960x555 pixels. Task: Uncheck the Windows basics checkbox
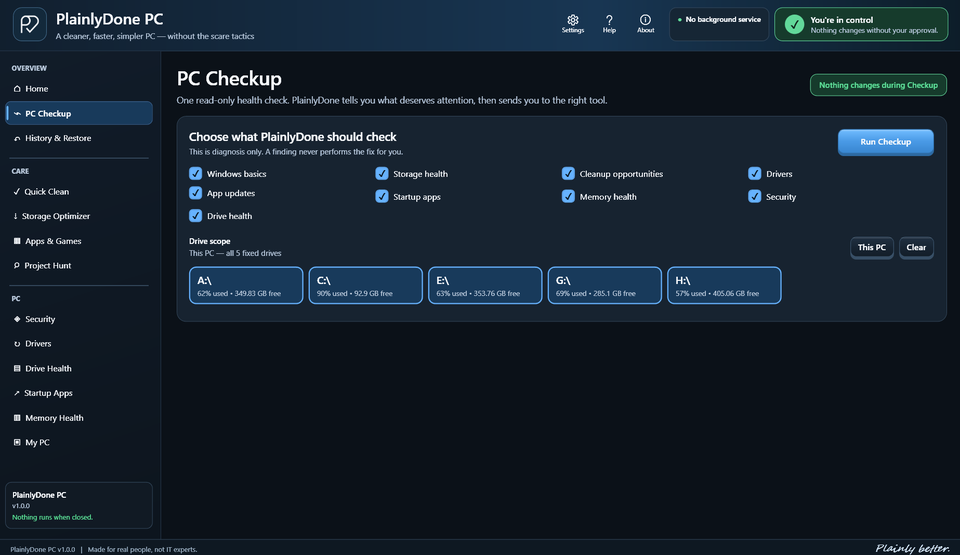(x=195, y=173)
